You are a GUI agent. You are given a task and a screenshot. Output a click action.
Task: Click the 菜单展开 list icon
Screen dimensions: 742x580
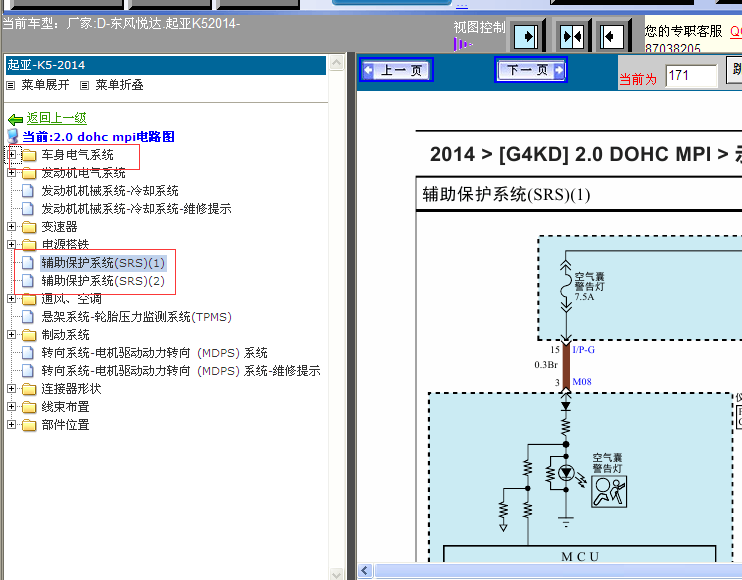pyautogui.click(x=10, y=86)
